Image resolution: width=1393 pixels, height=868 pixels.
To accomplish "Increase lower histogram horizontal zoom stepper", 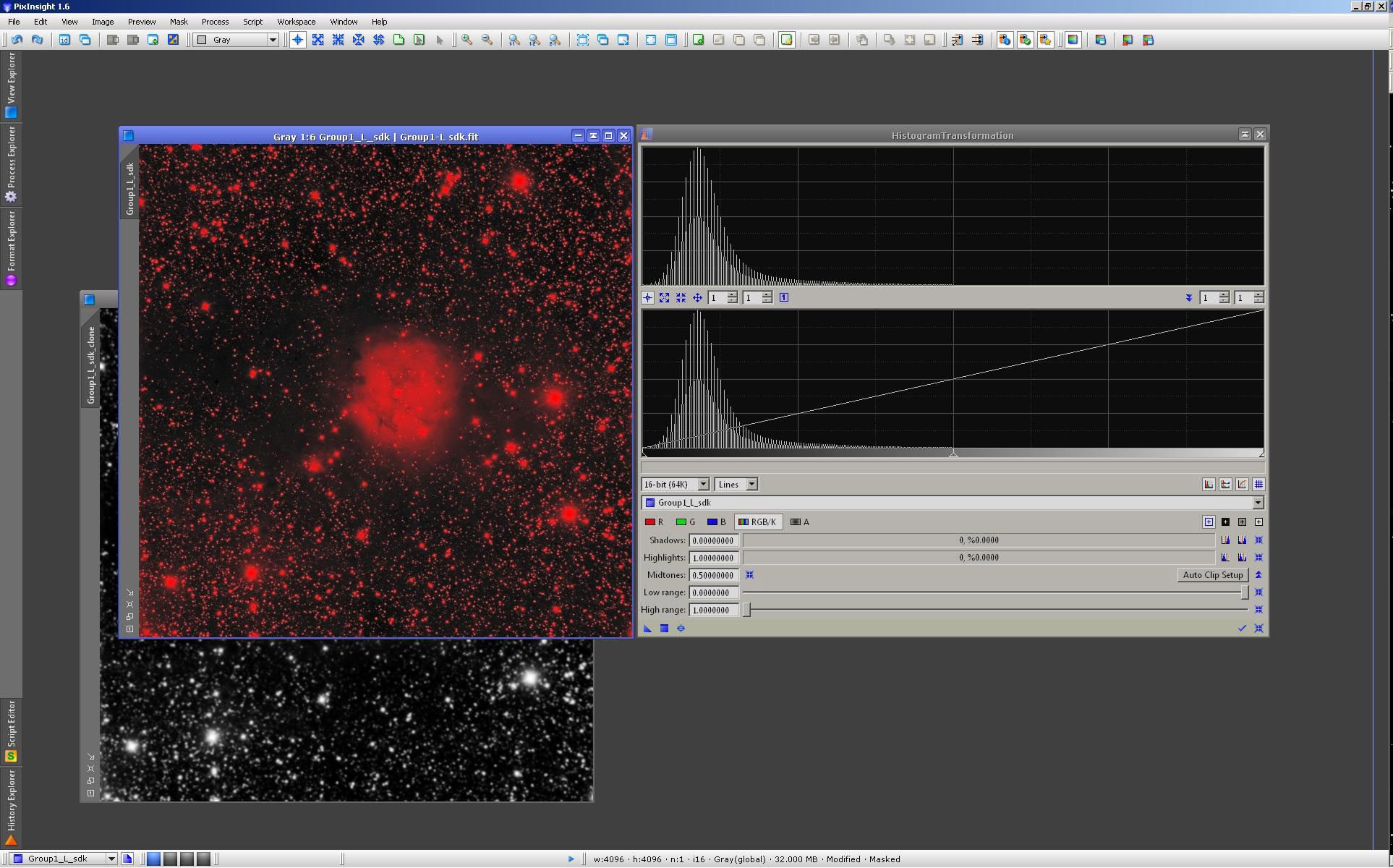I will (x=733, y=294).
